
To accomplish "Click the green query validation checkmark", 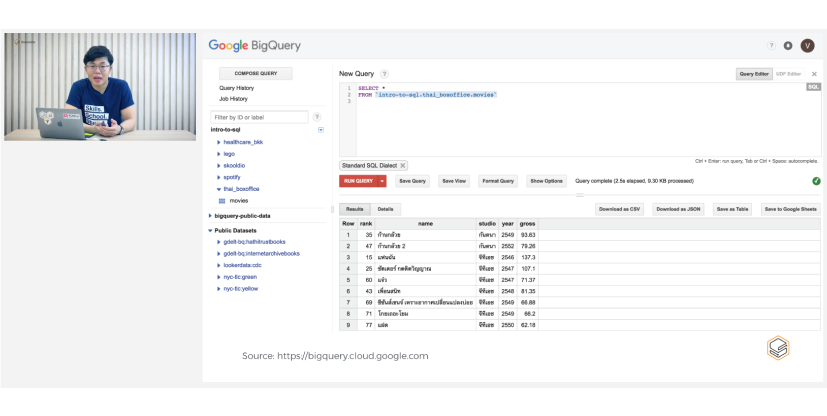I will pos(816,181).
